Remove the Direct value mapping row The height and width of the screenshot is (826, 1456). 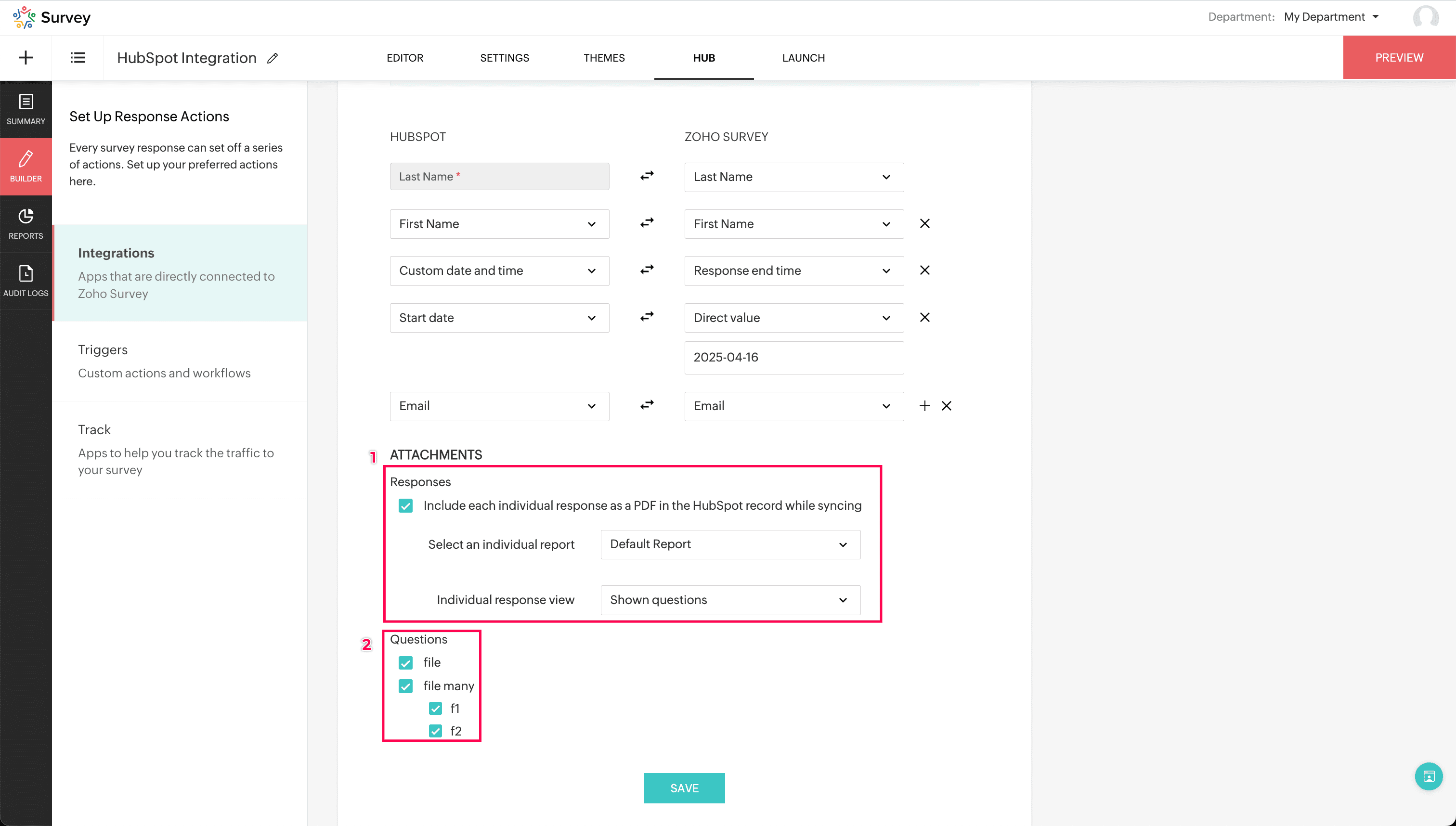[x=925, y=317]
